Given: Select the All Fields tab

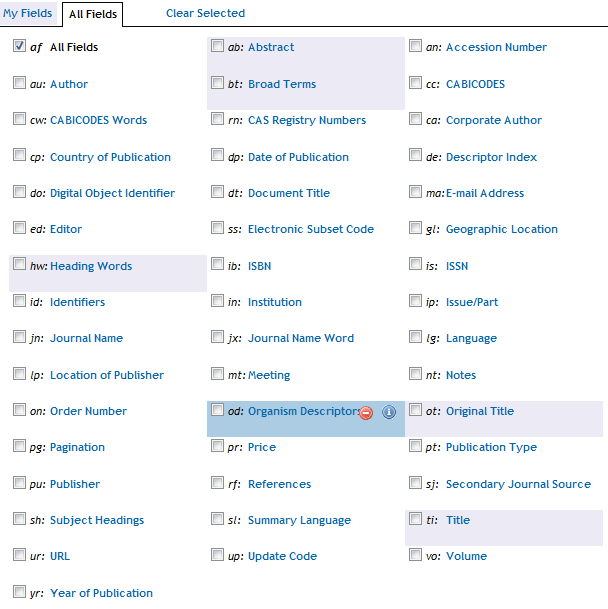Looking at the screenshot, I should click(93, 14).
